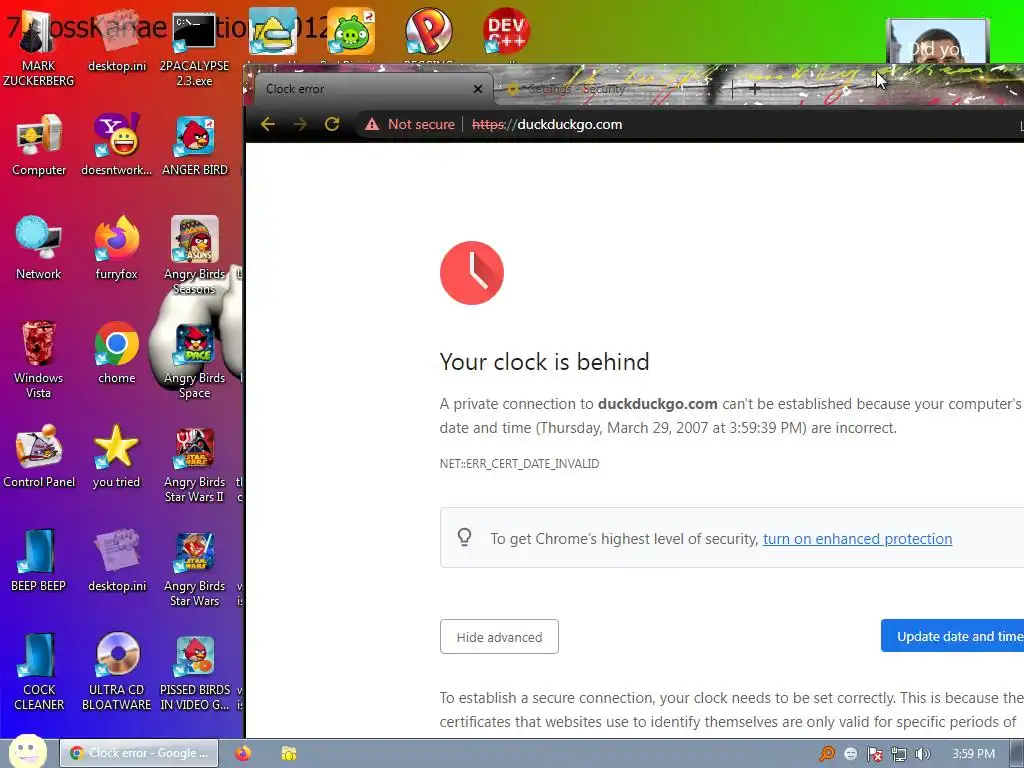1024x768 pixels.
Task: Open the red P ball desktop icon
Action: click(428, 31)
